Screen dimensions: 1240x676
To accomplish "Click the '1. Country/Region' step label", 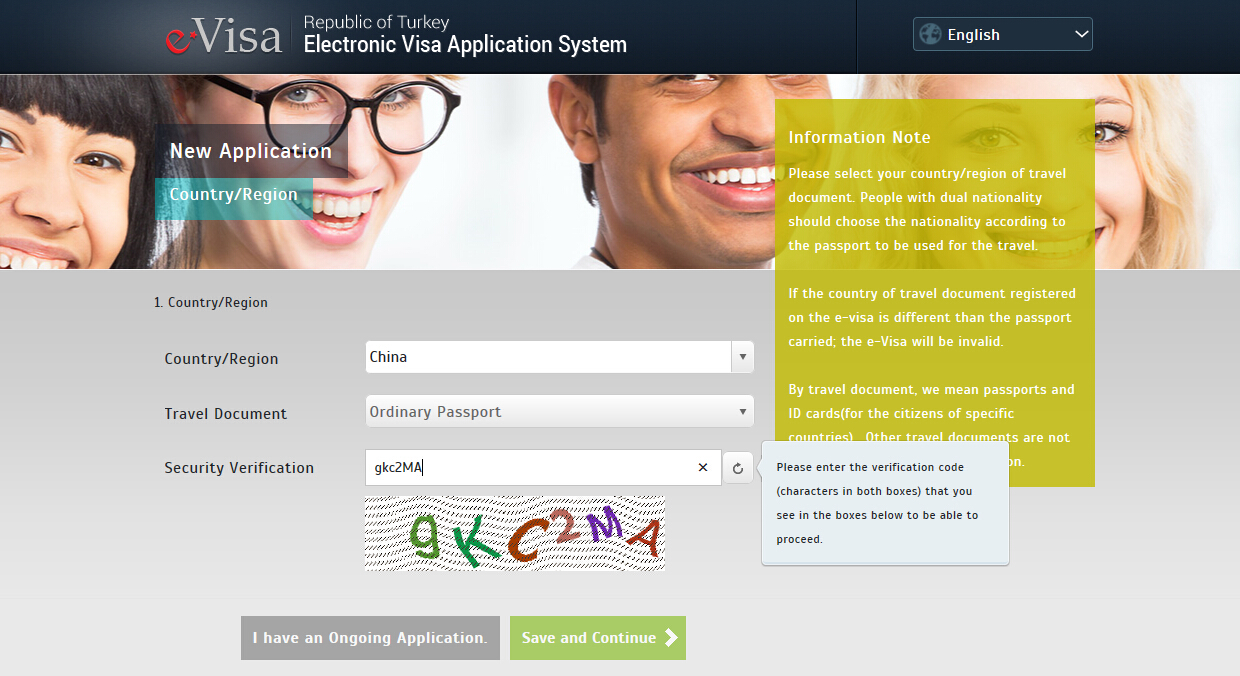I will coord(211,302).
